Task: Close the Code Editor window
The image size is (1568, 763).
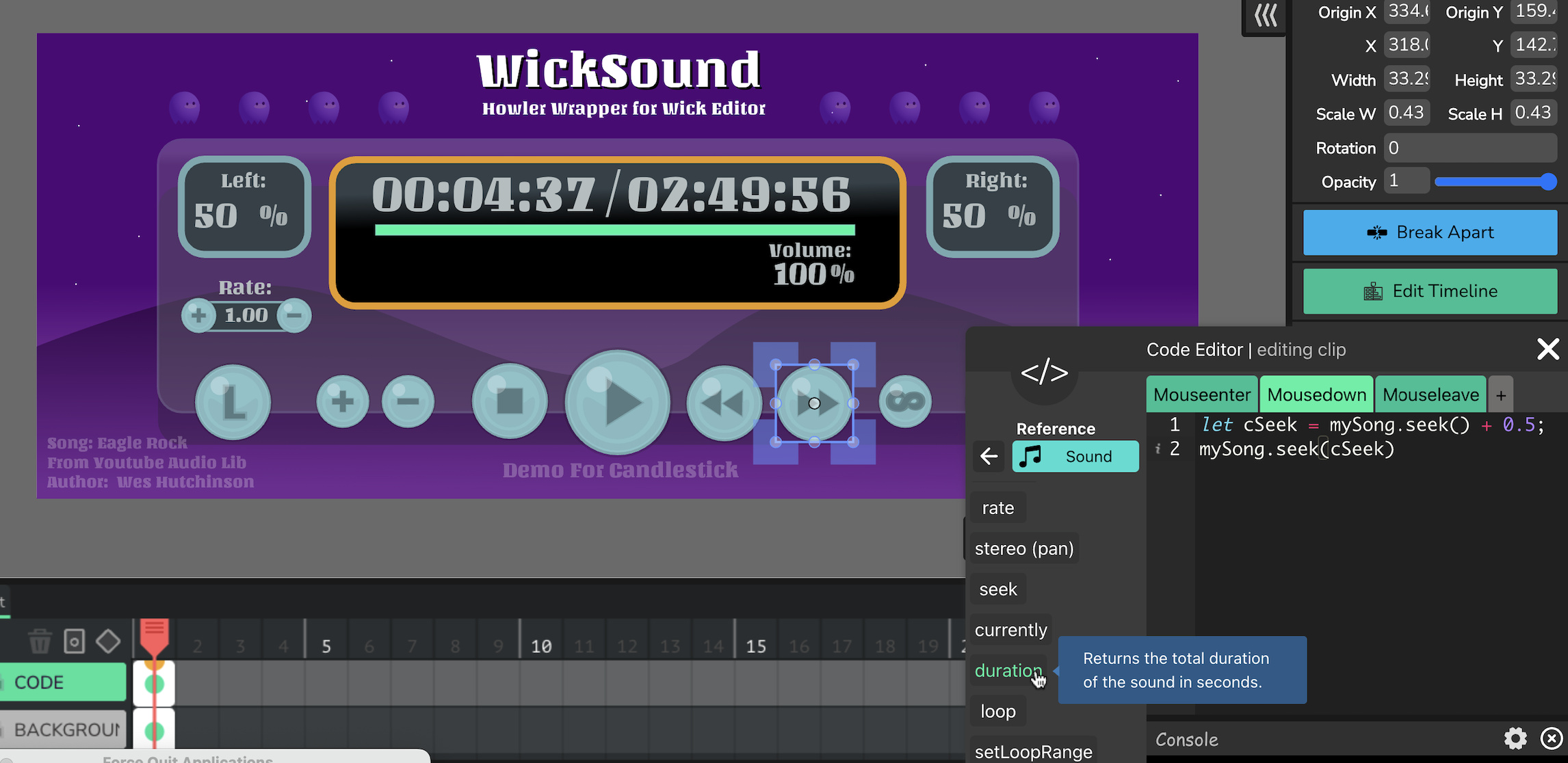Action: pyautogui.click(x=1547, y=349)
